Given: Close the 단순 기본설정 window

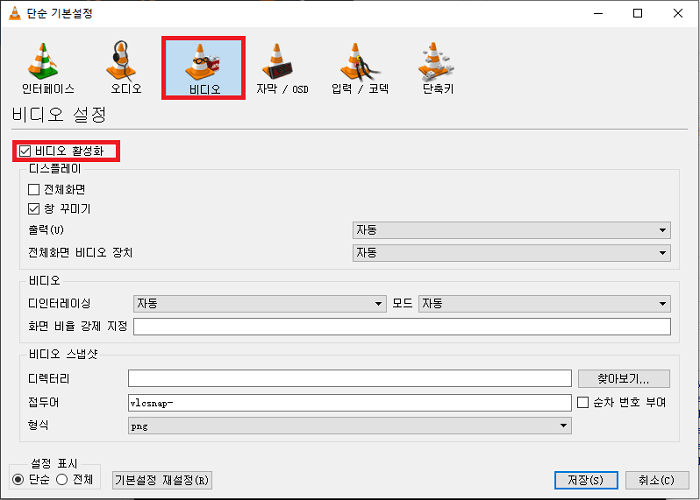Looking at the screenshot, I should point(678,13).
